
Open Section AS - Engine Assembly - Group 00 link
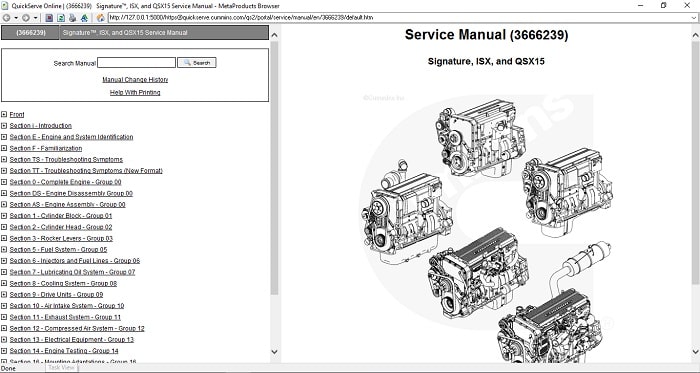tap(67, 205)
